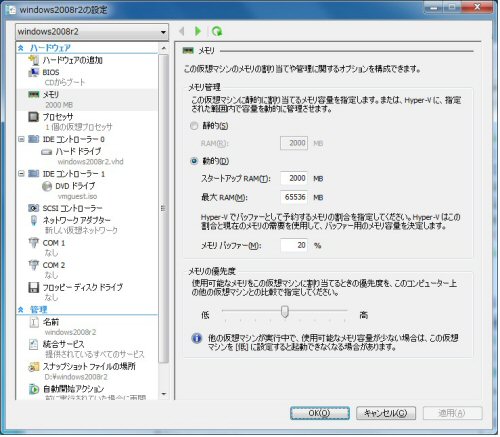This screenshot has width=500, height=437.
Task: Click the settings list scrollbar down arrow
Action: [163, 394]
